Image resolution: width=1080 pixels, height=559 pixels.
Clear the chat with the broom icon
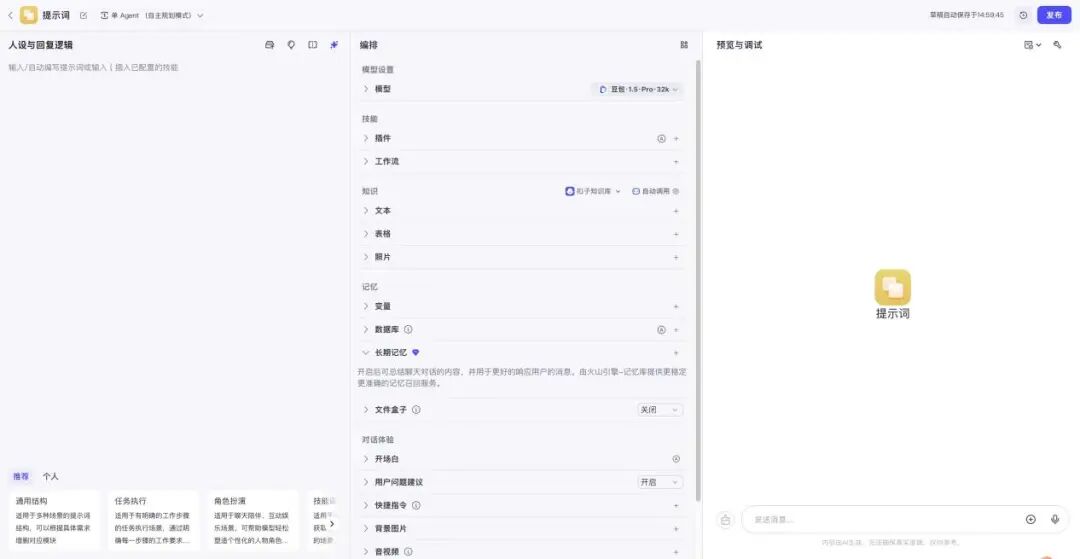[x=725, y=520]
